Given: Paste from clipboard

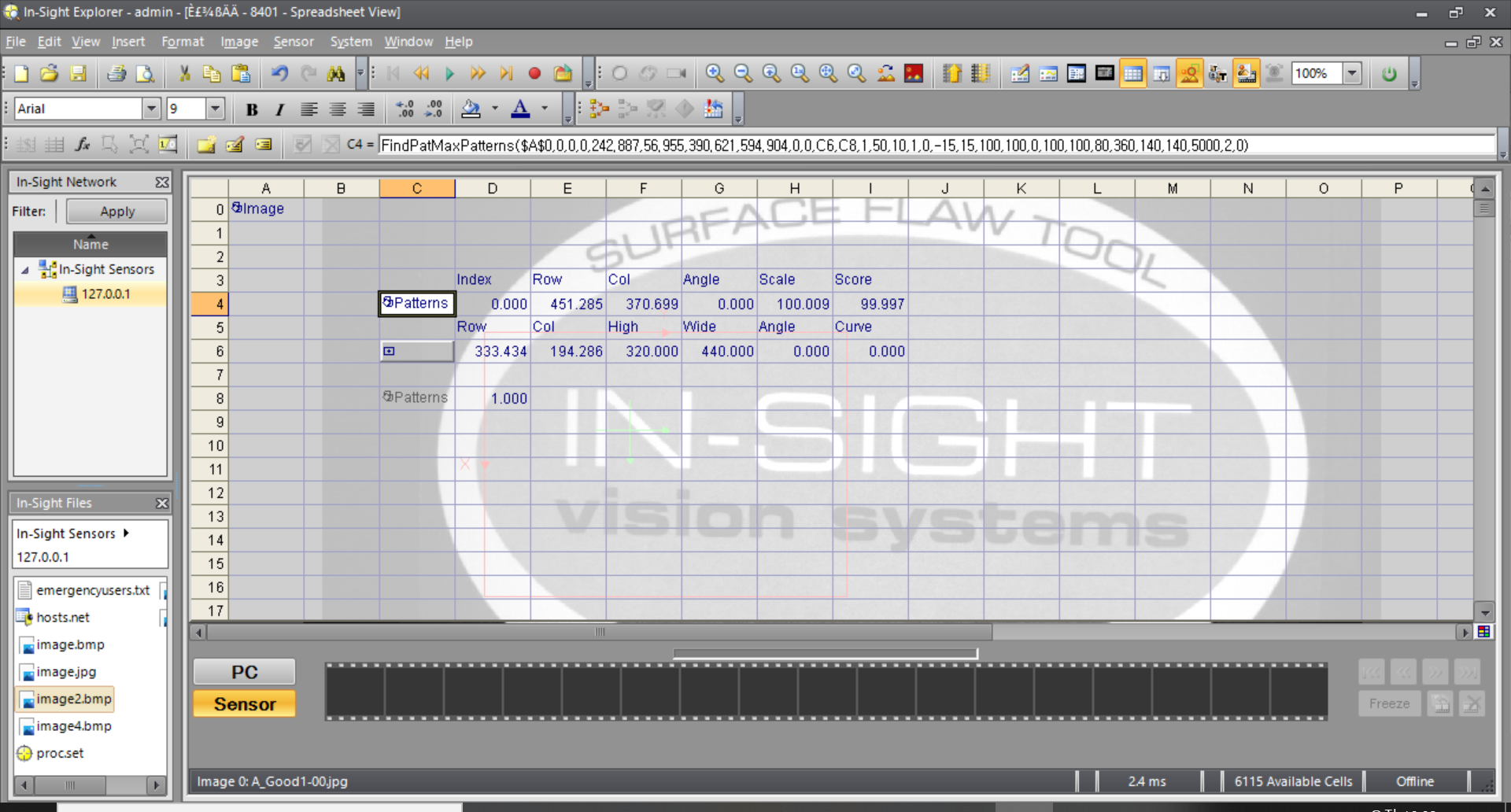Looking at the screenshot, I should coord(241,74).
